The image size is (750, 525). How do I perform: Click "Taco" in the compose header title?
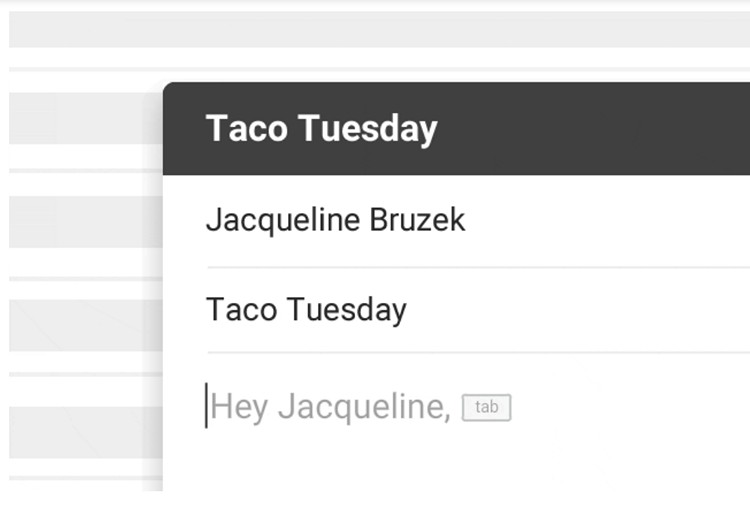pyautogui.click(x=247, y=129)
